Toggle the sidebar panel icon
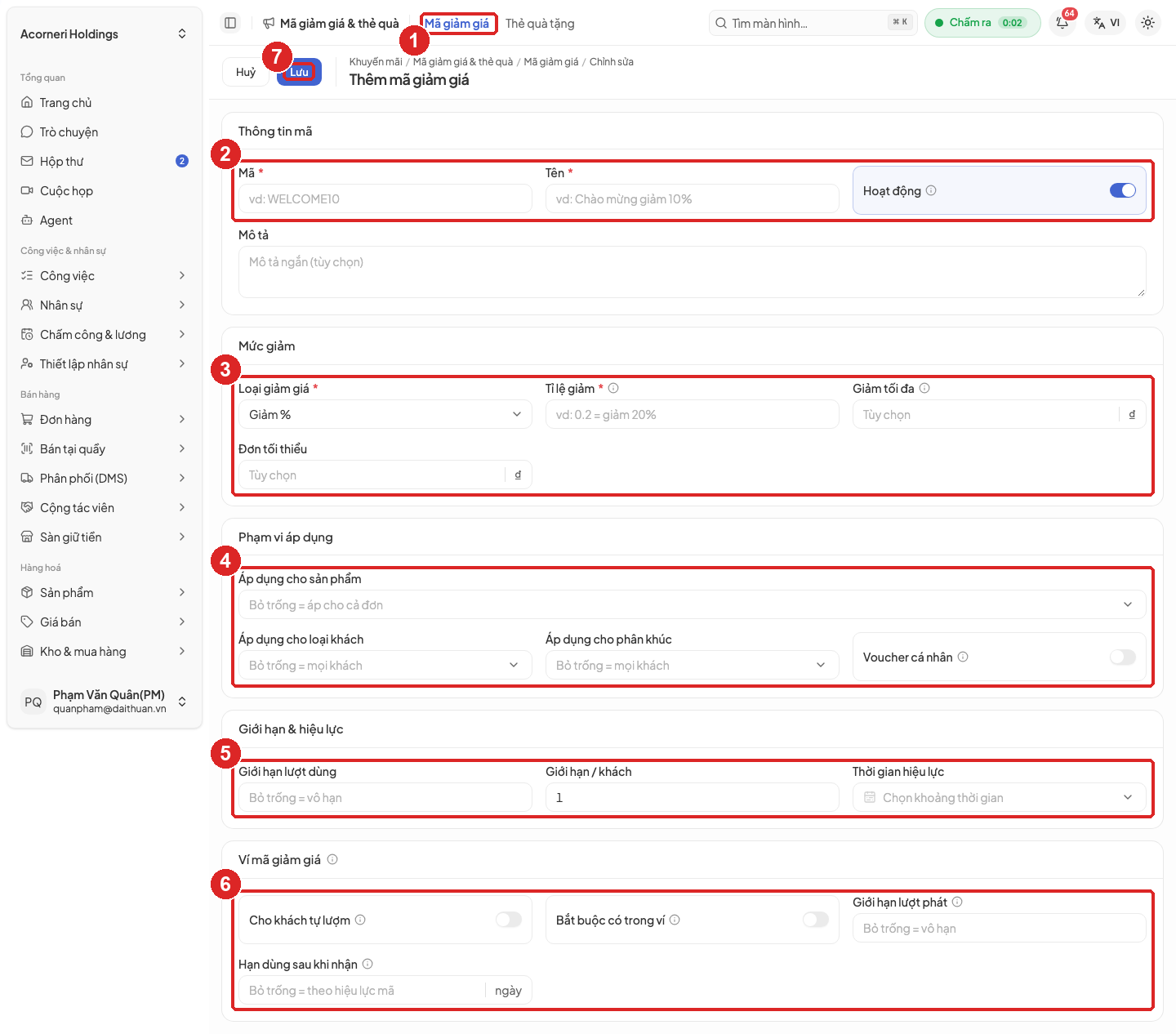 point(230,23)
